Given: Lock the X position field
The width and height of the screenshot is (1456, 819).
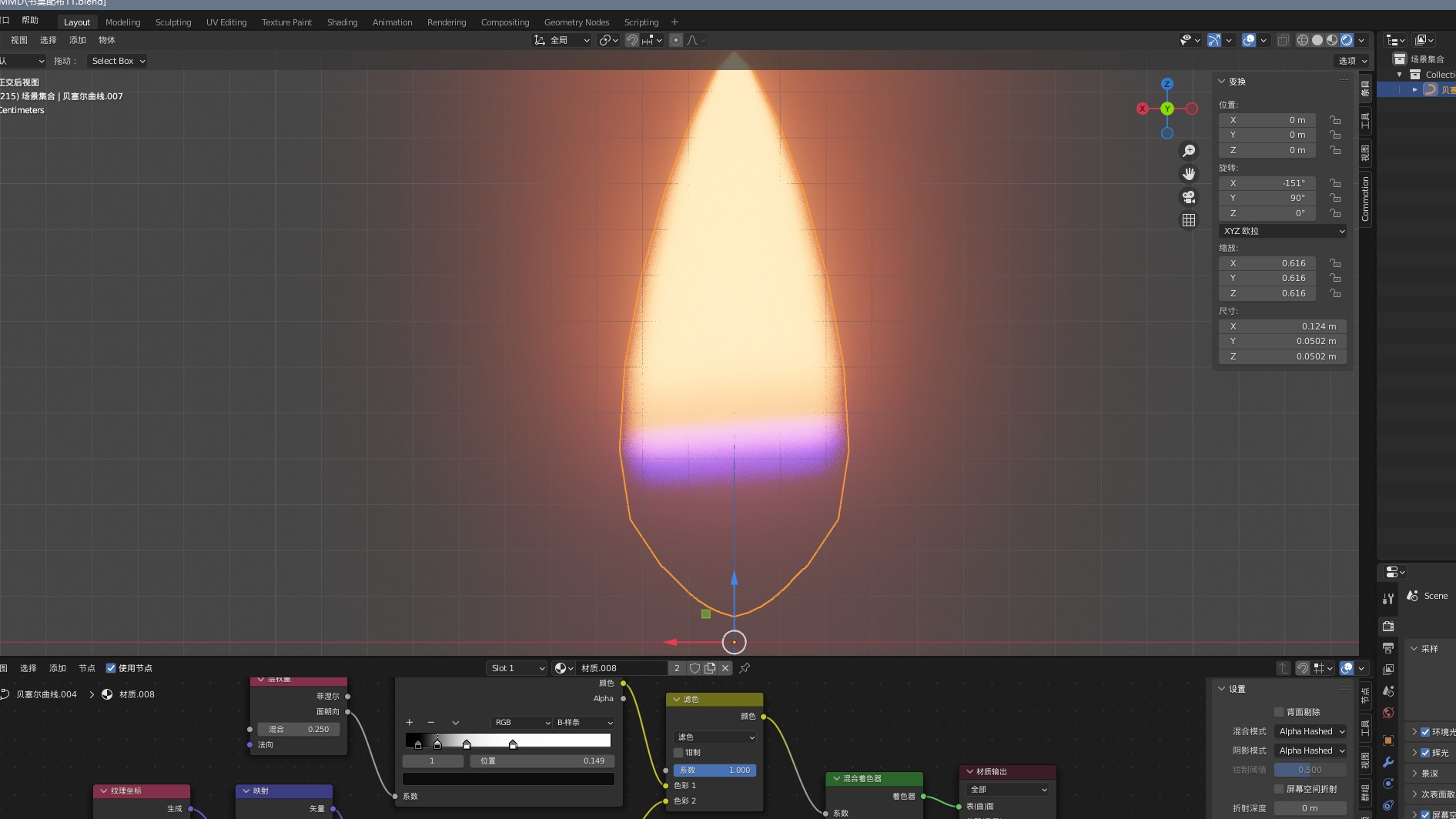Looking at the screenshot, I should pyautogui.click(x=1335, y=120).
